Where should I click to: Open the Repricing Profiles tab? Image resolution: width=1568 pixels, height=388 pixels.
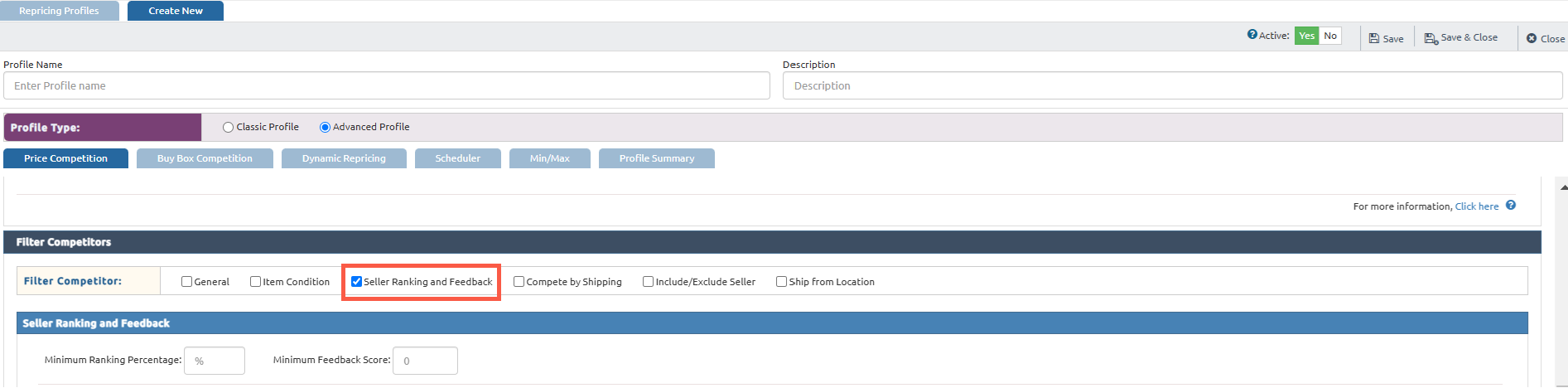pyautogui.click(x=59, y=11)
